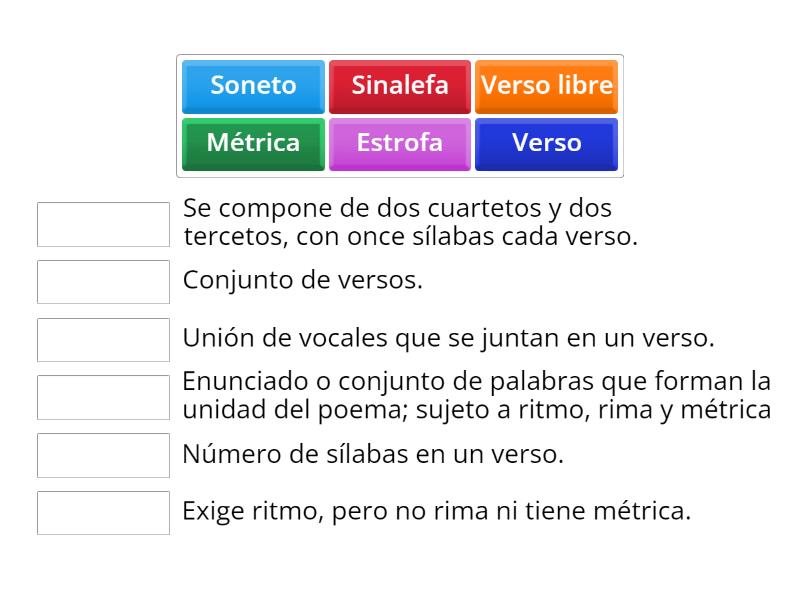Click the answer box for the rhythm-without-rhyme clue
The image size is (800, 600).
tap(103, 513)
